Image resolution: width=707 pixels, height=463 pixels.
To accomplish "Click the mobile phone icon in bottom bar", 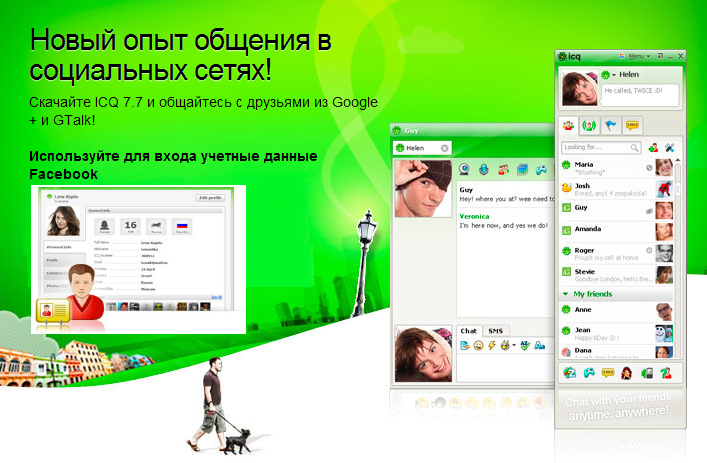I will [x=647, y=373].
